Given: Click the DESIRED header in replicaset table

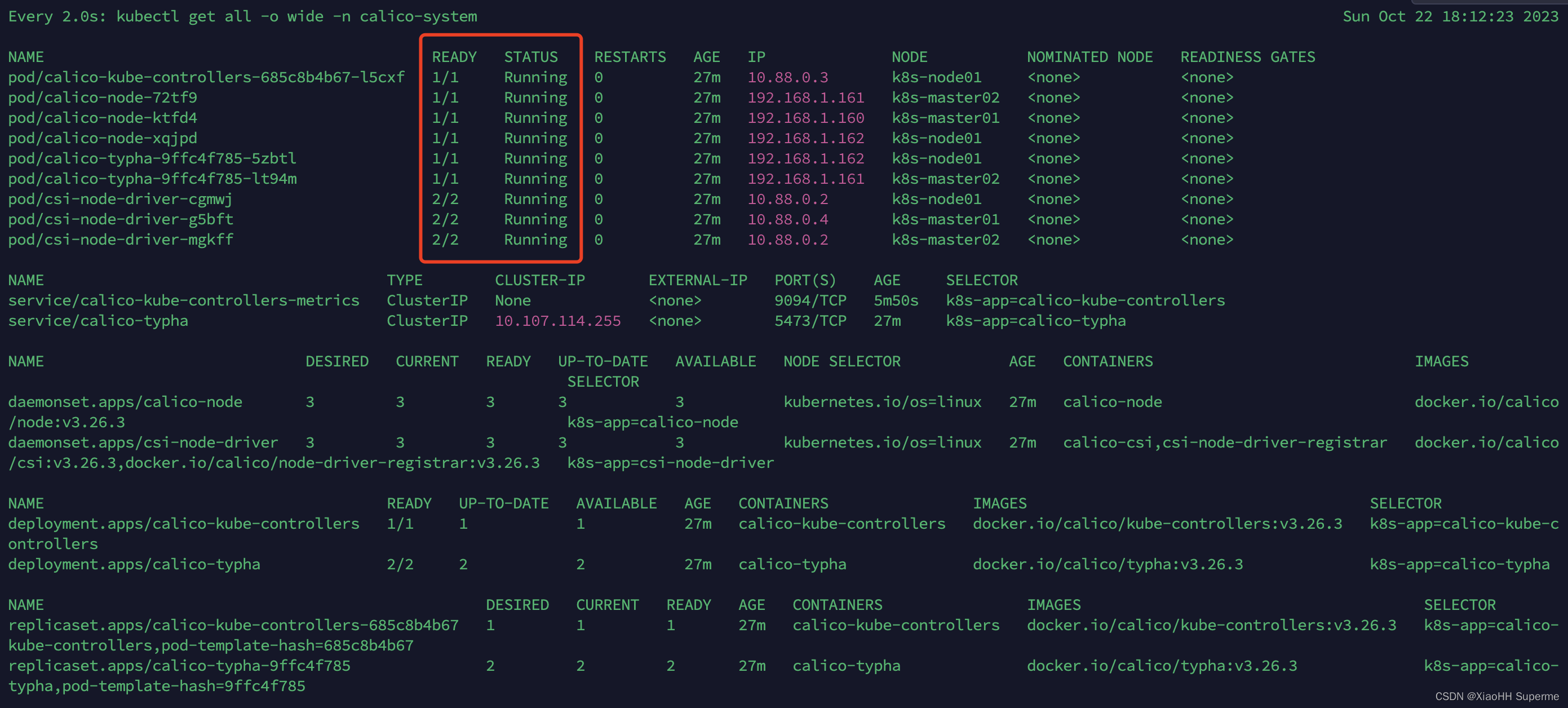Looking at the screenshot, I should [x=517, y=604].
